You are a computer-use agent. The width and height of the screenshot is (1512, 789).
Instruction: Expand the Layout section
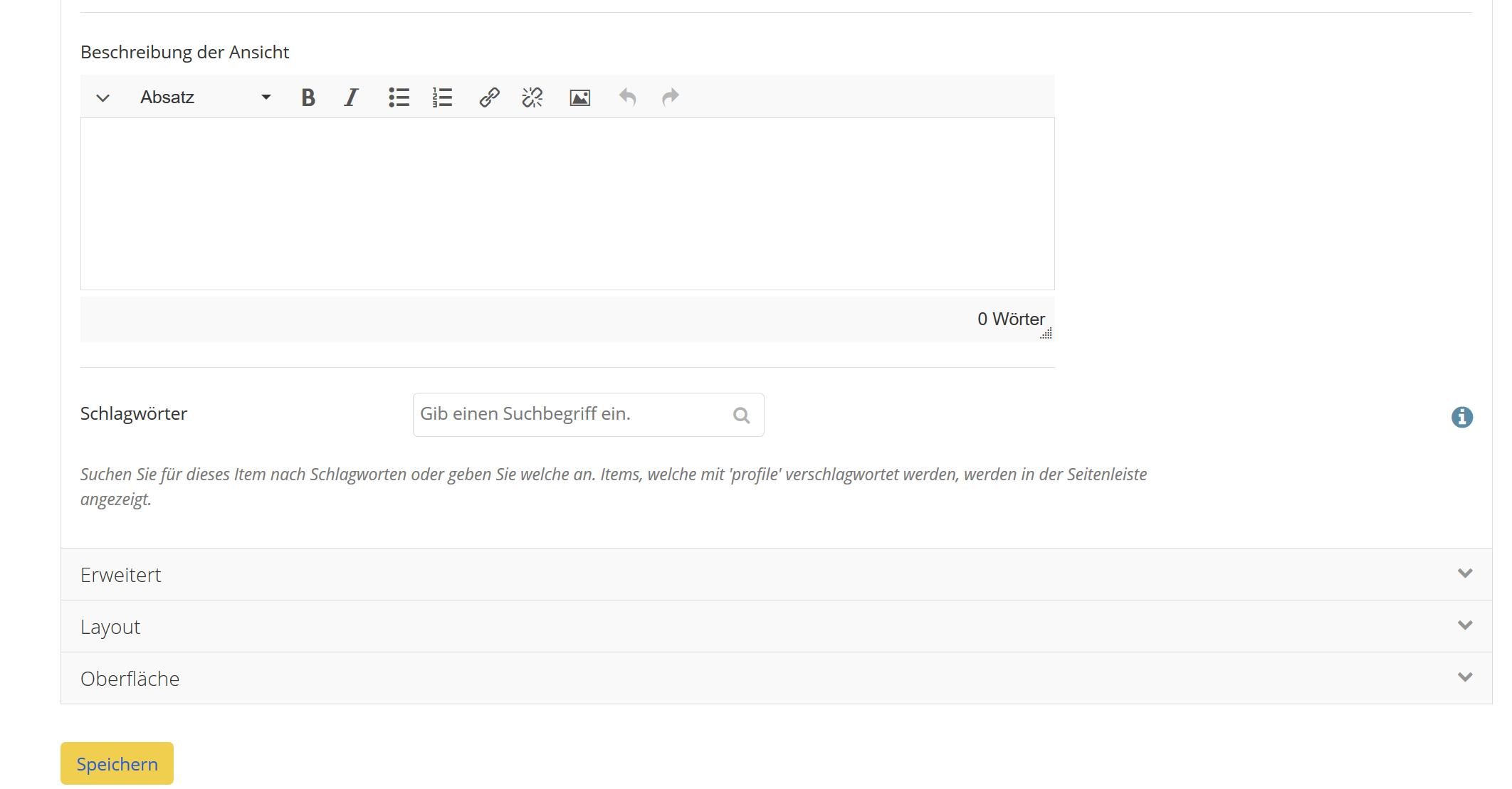(776, 626)
